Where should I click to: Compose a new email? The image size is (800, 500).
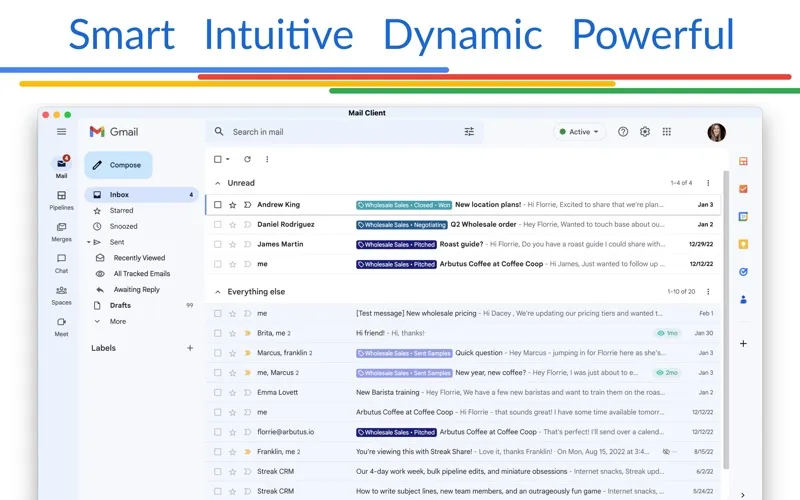[x=118, y=165]
